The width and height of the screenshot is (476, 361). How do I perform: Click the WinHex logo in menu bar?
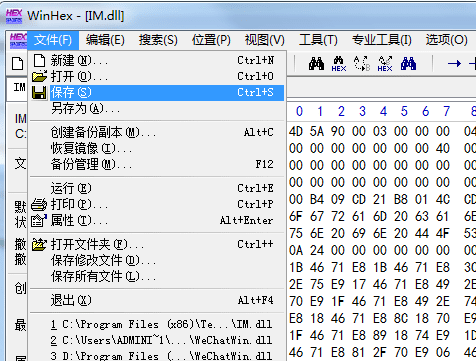(x=18, y=40)
